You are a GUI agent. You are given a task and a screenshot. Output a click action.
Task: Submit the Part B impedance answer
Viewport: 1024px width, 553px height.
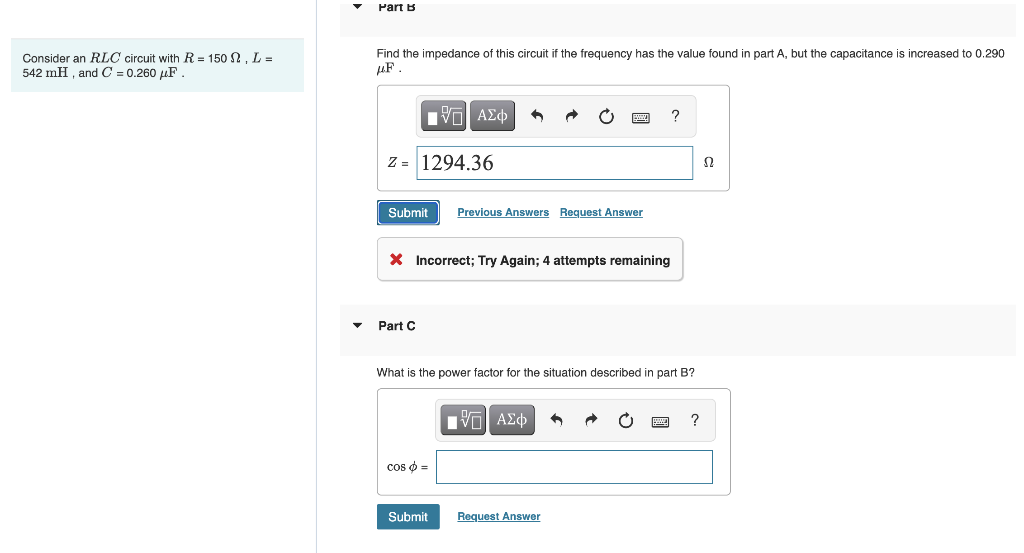pos(408,213)
